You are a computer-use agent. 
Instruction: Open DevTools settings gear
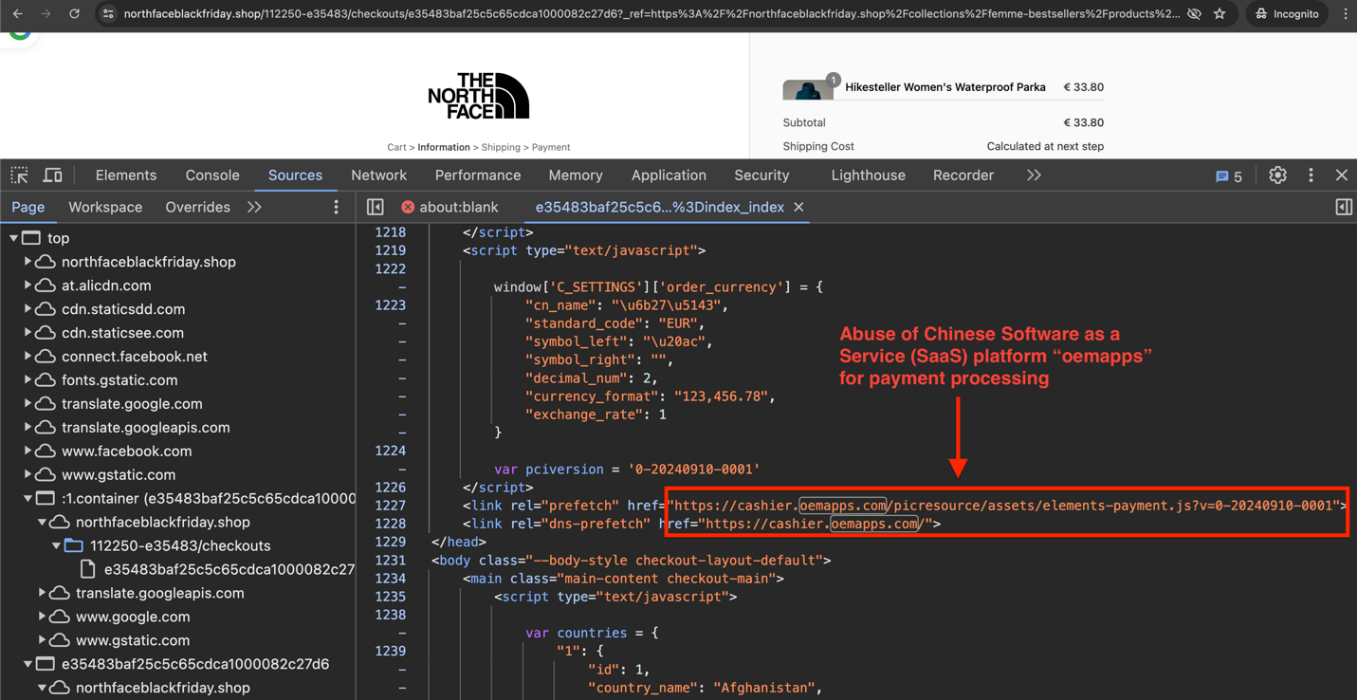pyautogui.click(x=1277, y=175)
